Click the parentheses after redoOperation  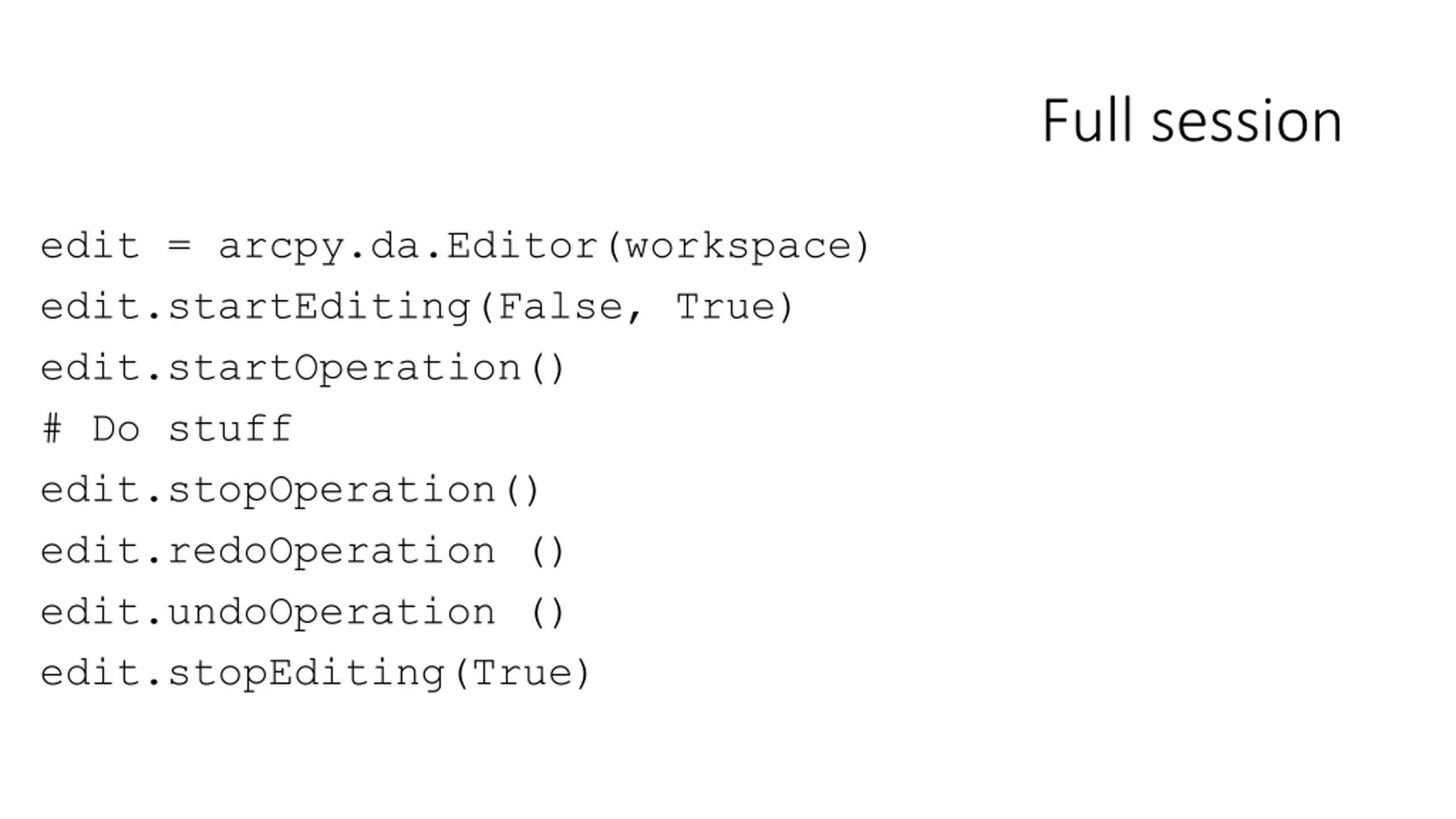tap(547, 552)
